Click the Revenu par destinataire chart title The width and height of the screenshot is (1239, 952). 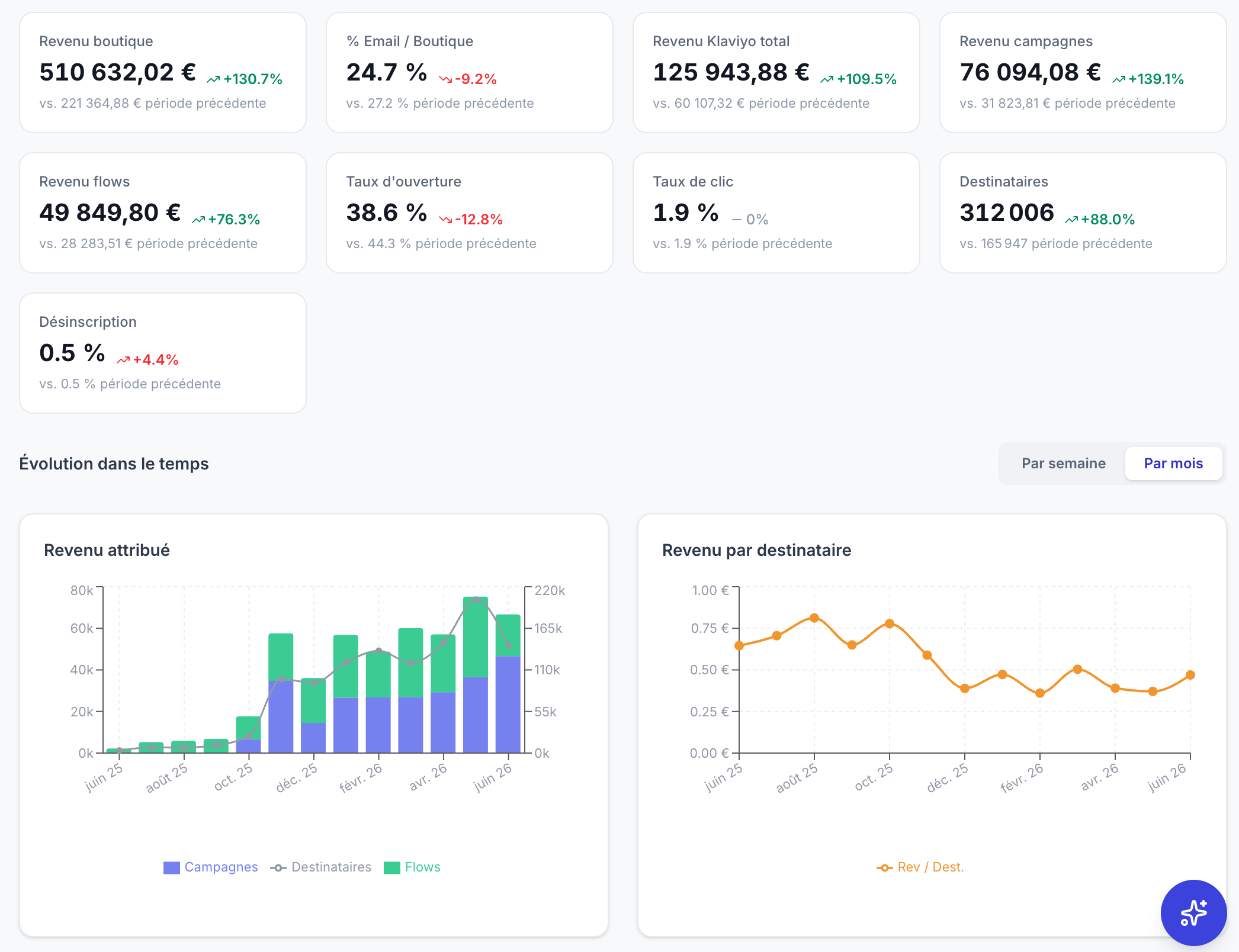(x=756, y=551)
